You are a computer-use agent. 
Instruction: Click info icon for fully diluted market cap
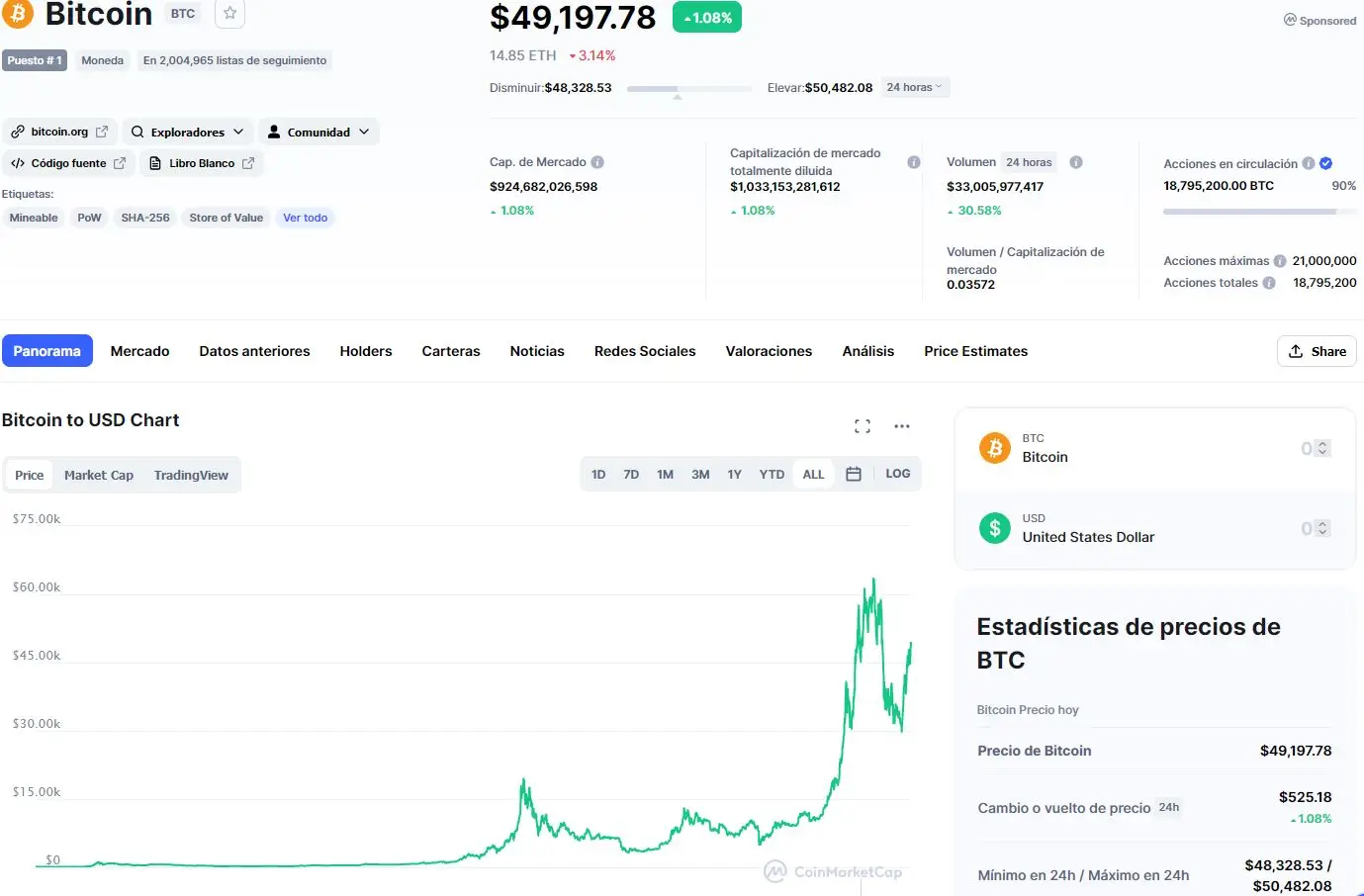pyautogui.click(x=914, y=162)
